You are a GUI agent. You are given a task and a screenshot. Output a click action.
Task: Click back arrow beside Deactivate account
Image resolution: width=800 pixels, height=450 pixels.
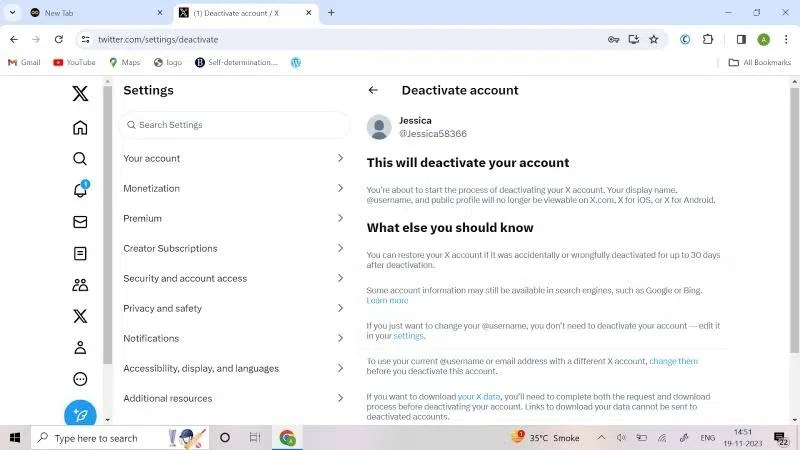[373, 90]
